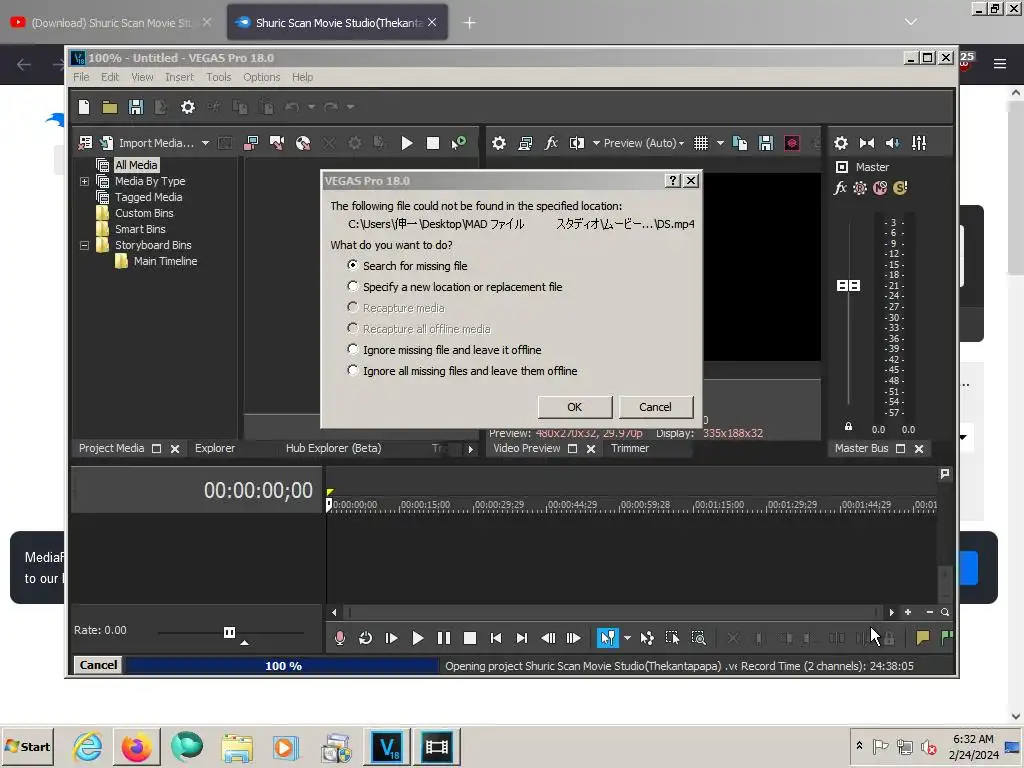Screen dimensions: 1024x768
Task: Click the 100 % project loading progress bar
Action: 283,665
